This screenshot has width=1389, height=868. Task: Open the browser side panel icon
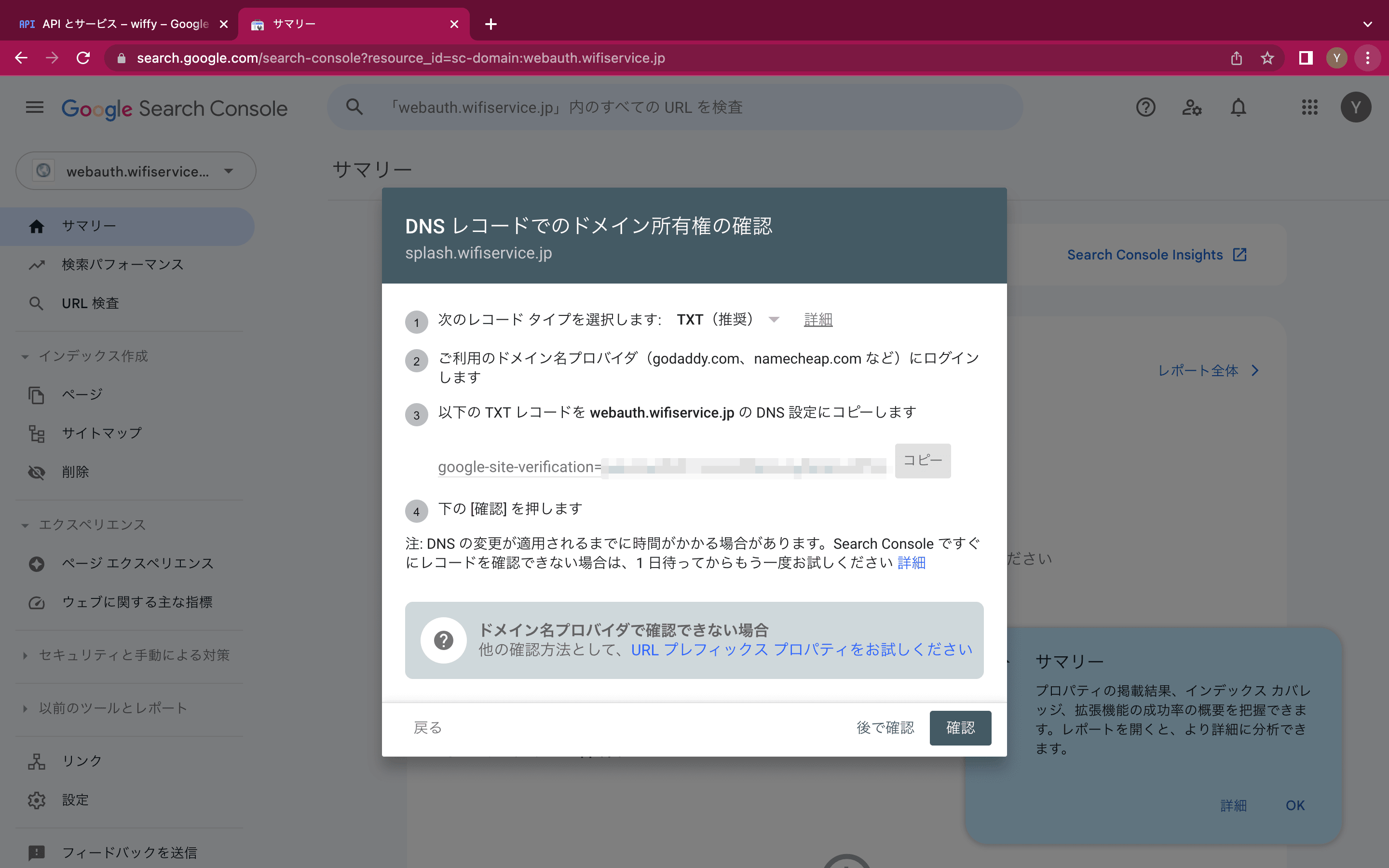tap(1306, 58)
